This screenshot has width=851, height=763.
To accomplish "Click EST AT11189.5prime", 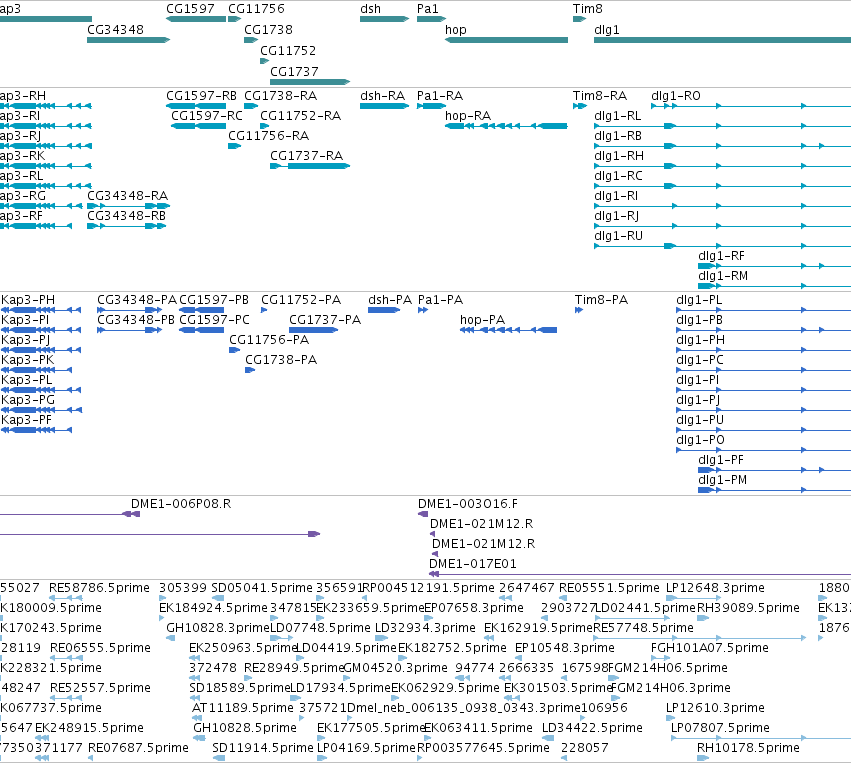I will pos(196,718).
